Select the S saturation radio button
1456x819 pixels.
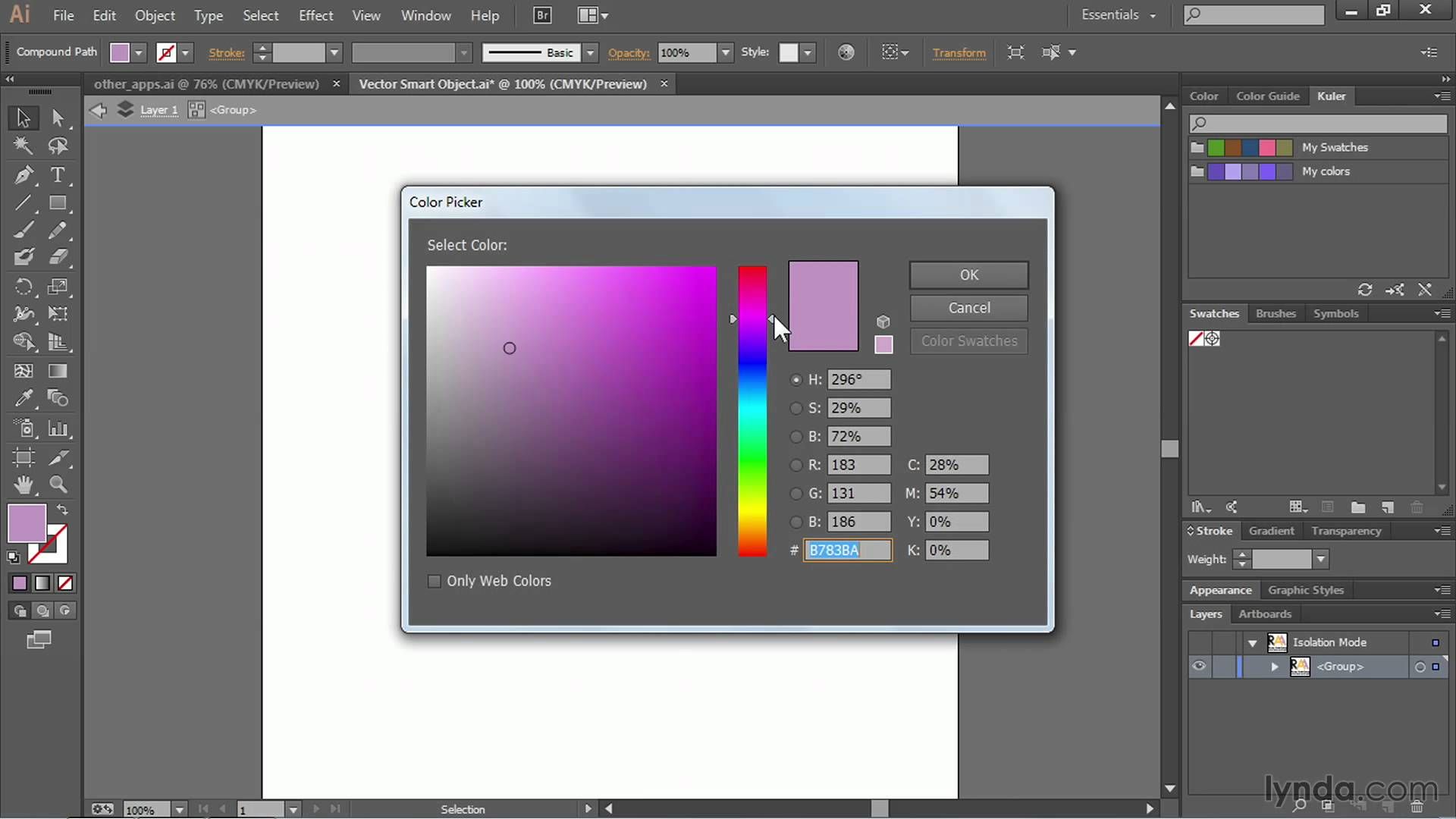pyautogui.click(x=795, y=409)
